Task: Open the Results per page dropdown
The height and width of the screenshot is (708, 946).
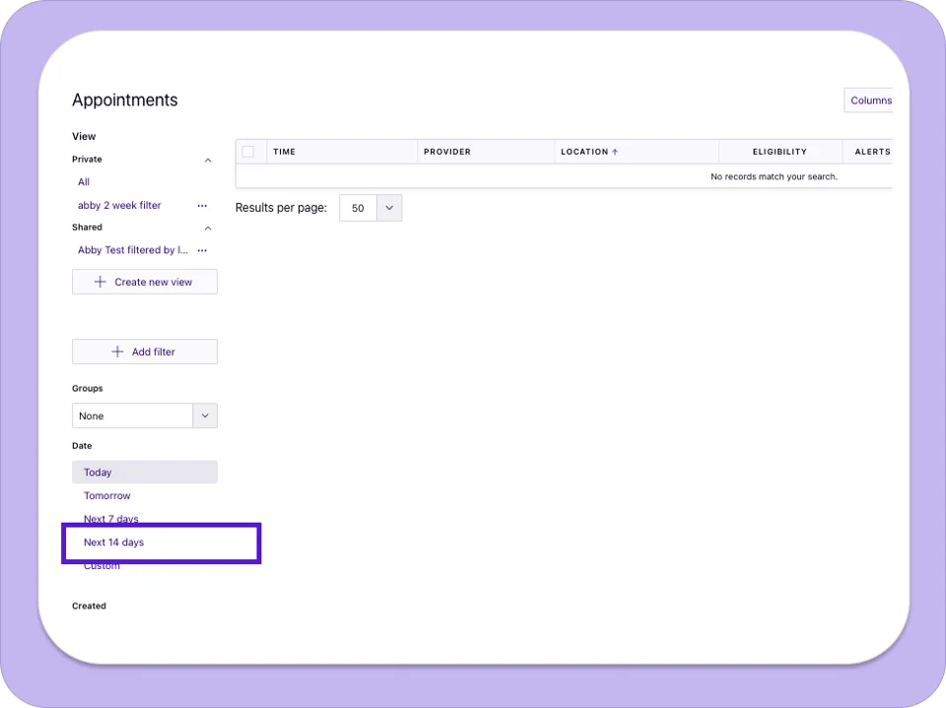Action: click(x=389, y=208)
